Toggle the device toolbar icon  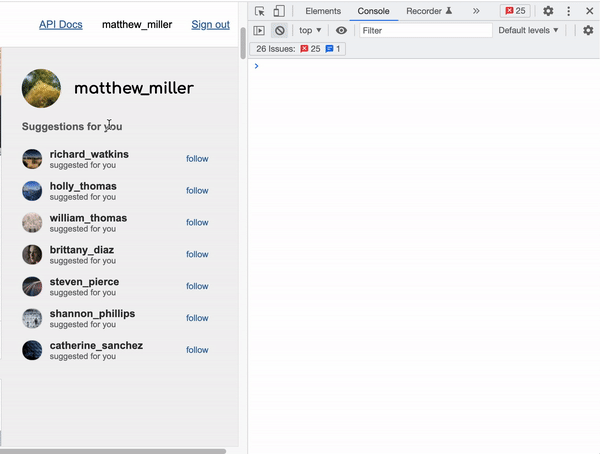tap(279, 11)
